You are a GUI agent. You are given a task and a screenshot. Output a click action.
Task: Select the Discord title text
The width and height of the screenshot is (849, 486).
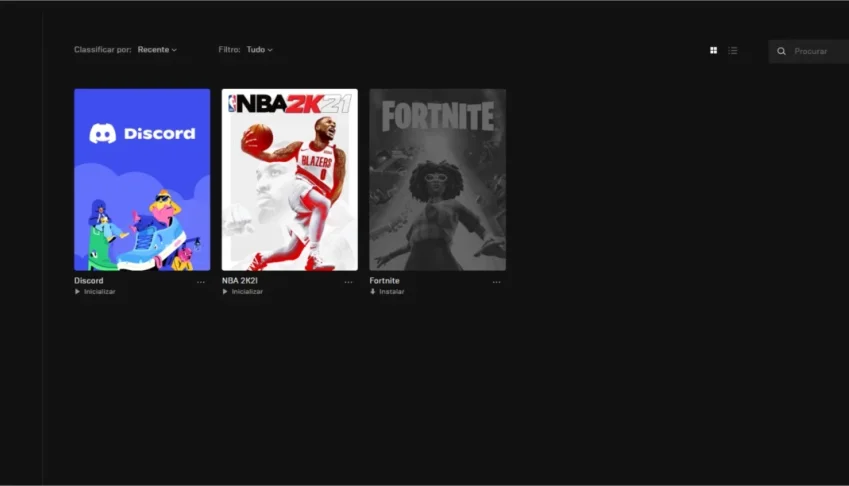point(89,280)
